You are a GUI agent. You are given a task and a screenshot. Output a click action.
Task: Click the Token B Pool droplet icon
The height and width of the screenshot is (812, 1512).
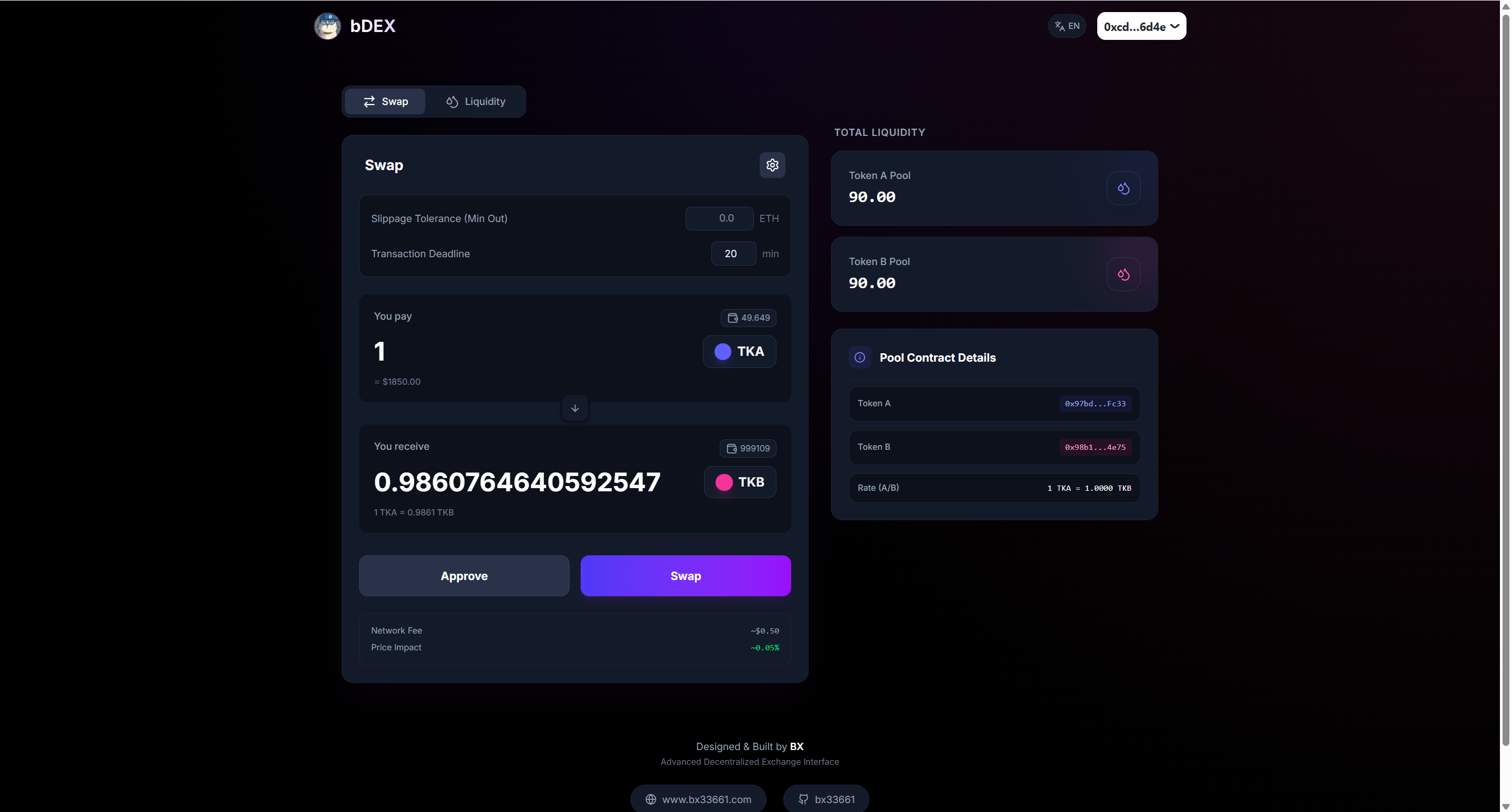click(1123, 275)
